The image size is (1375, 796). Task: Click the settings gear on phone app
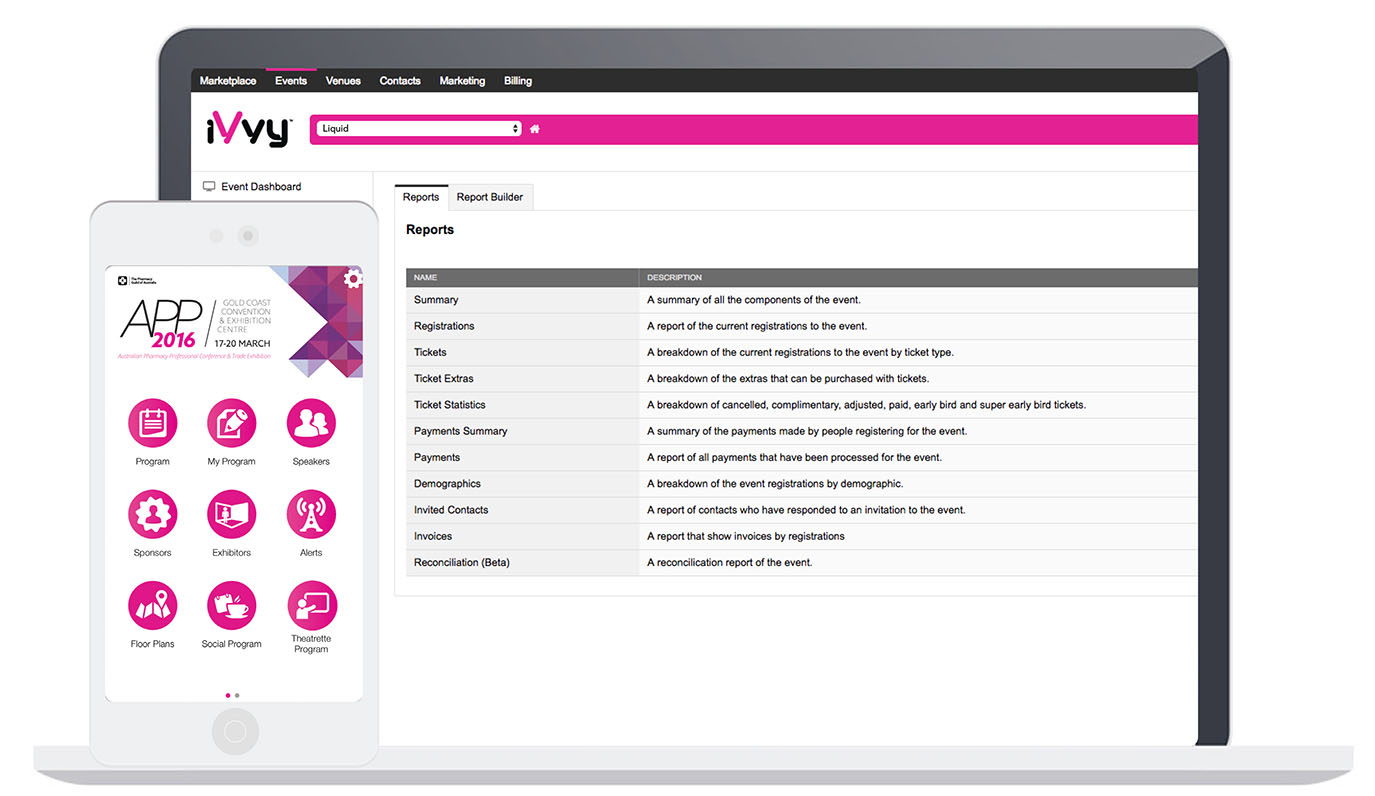point(352,279)
